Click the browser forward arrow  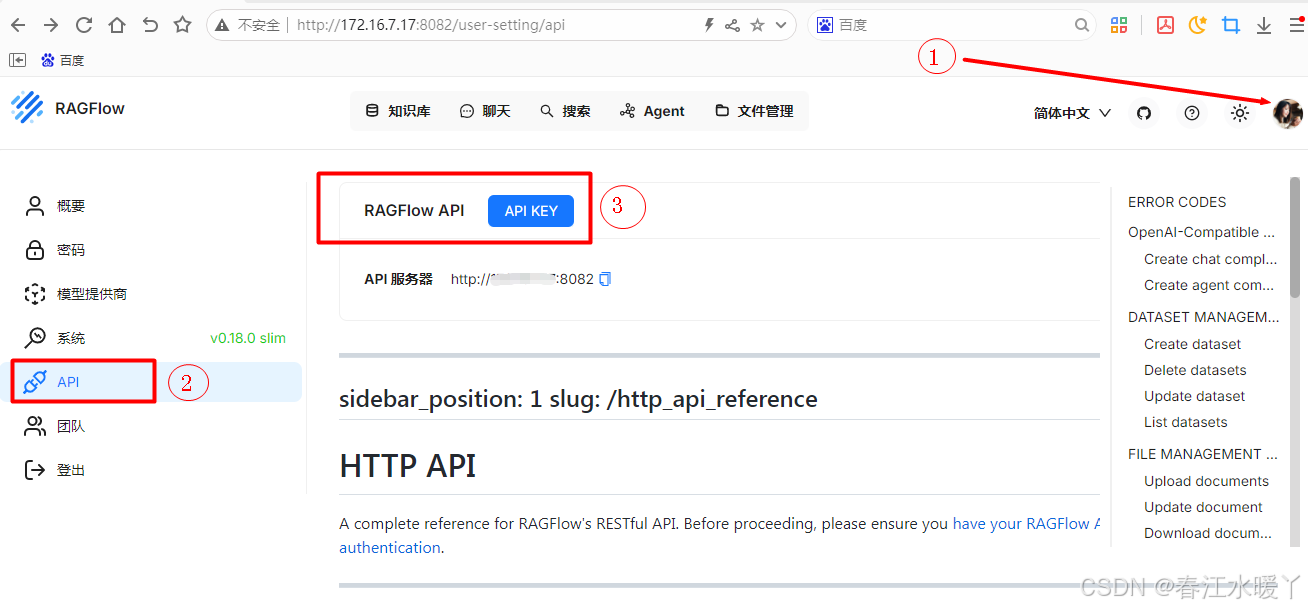51,25
